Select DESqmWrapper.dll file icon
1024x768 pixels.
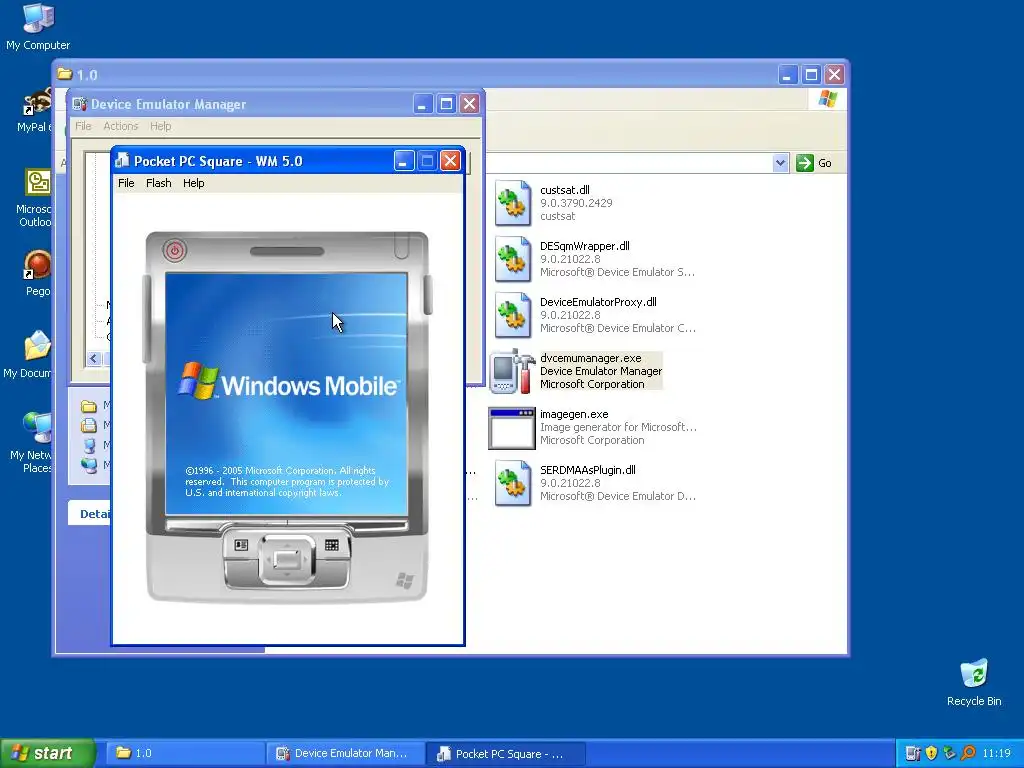click(x=513, y=259)
